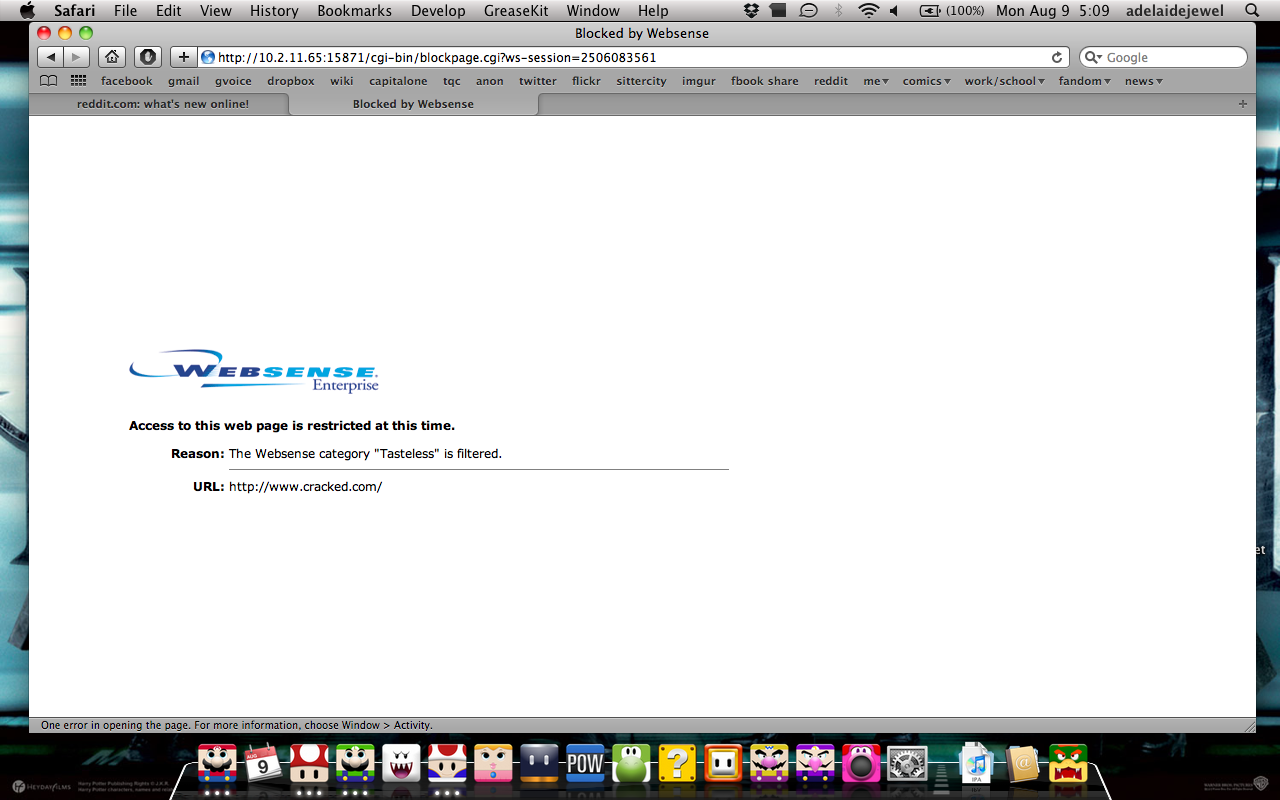1280x800 pixels.
Task: Expand the "me" bookmarks folder
Action: 876,81
